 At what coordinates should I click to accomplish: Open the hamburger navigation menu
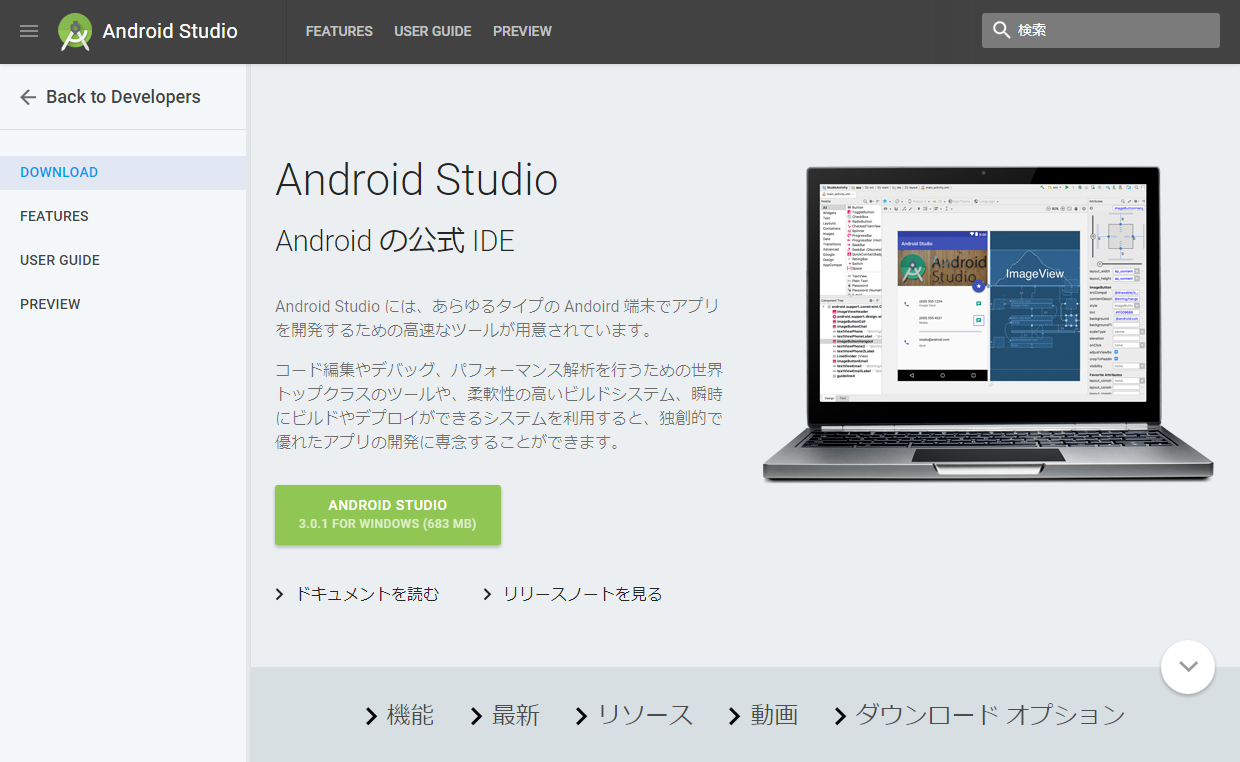coord(29,31)
